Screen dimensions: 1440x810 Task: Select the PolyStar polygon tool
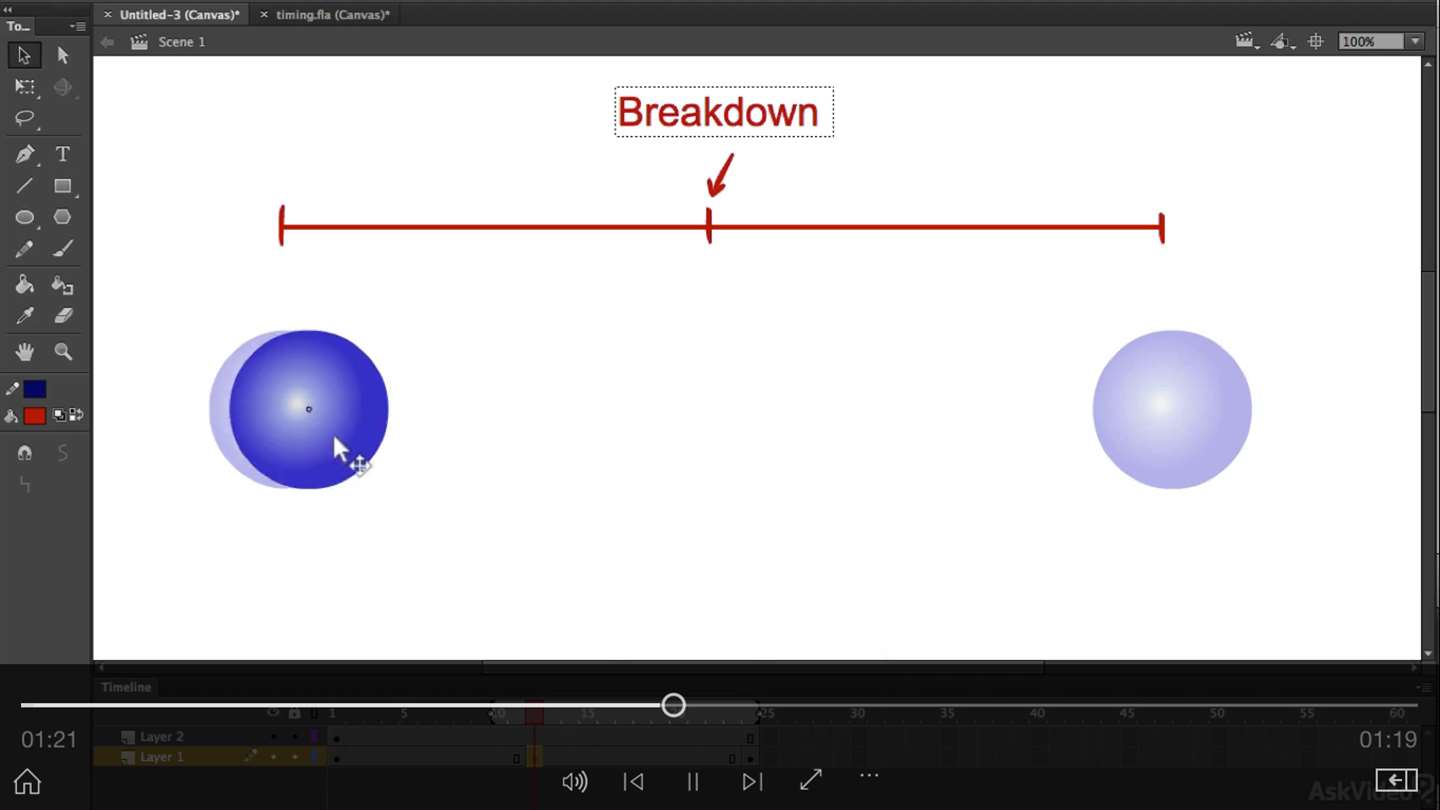(x=63, y=217)
